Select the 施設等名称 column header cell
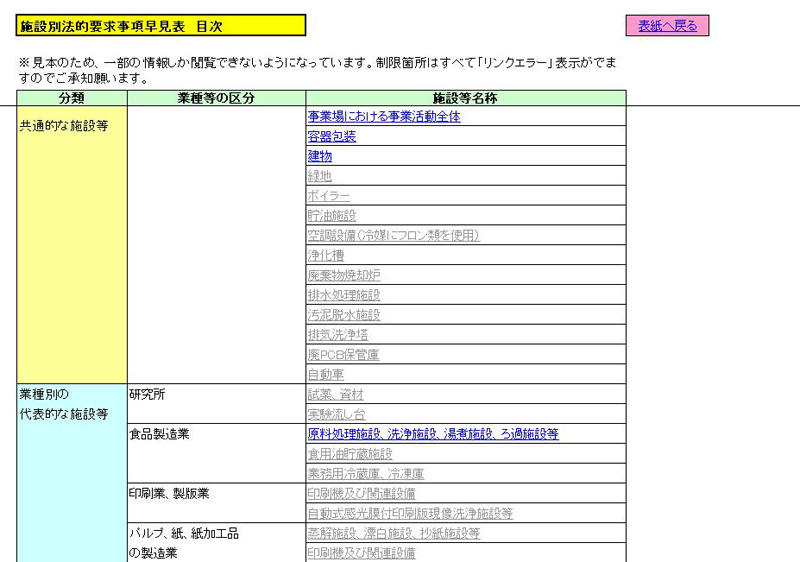The height and width of the screenshot is (562, 800). coord(466,98)
